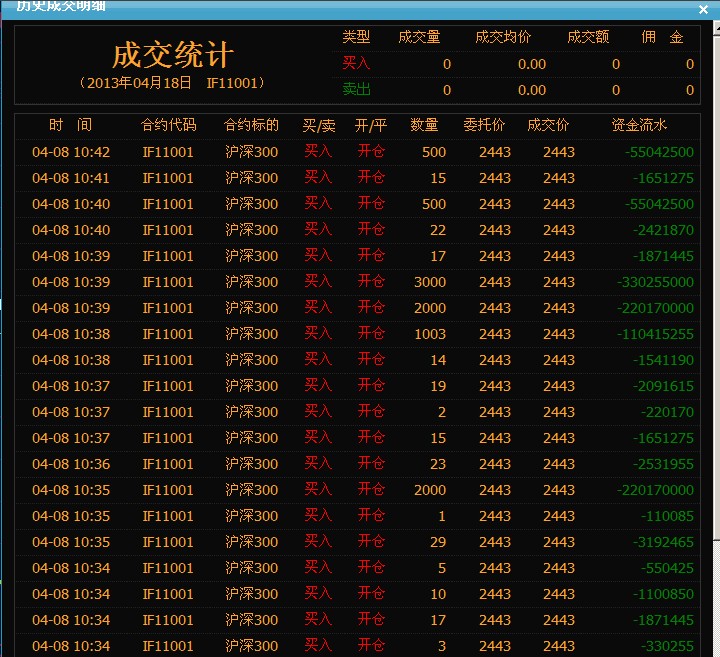The height and width of the screenshot is (657, 720).
Task: Click the 买/卖 column header
Action: pyautogui.click(x=319, y=126)
